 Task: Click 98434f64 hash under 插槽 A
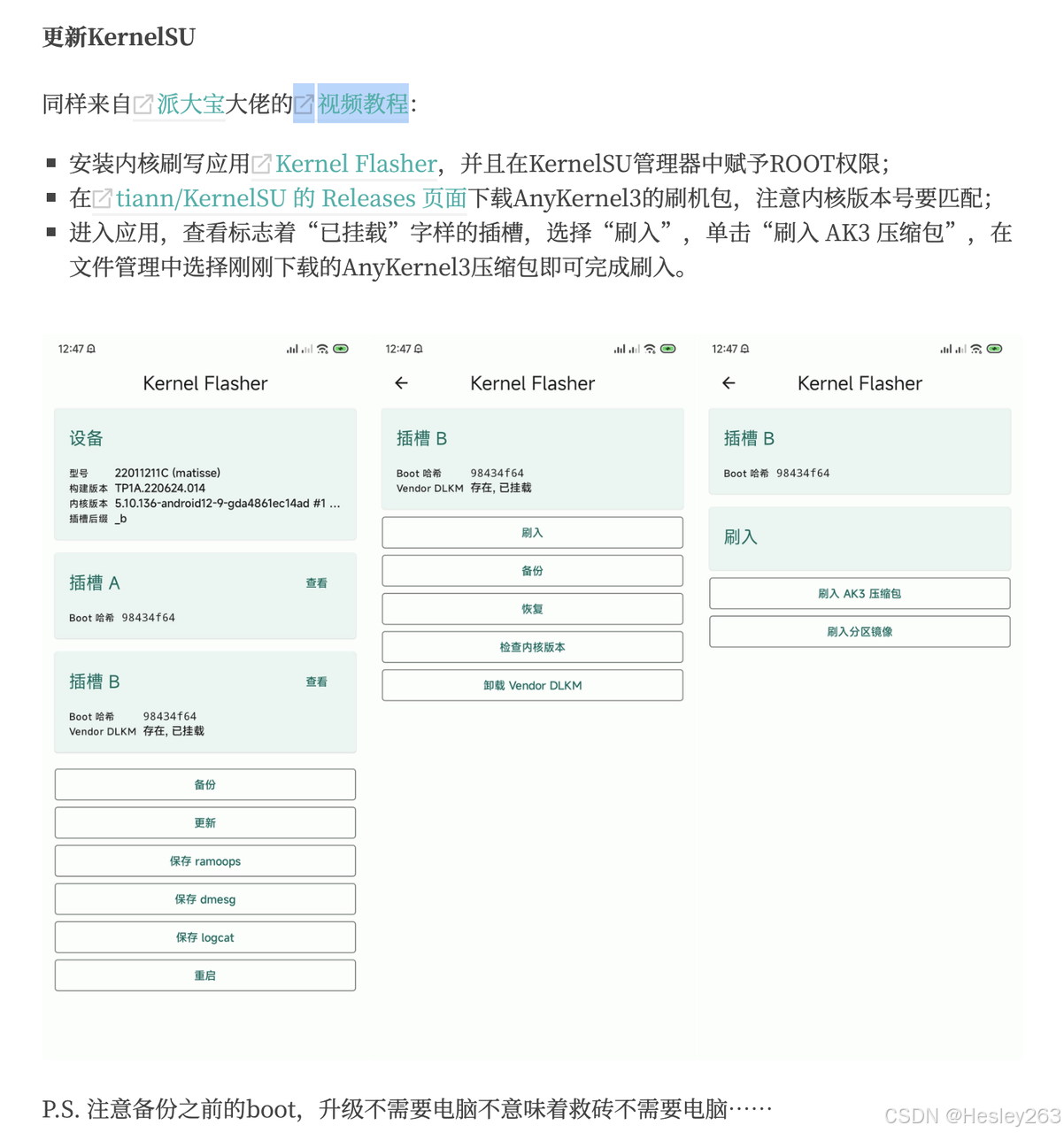(148, 618)
